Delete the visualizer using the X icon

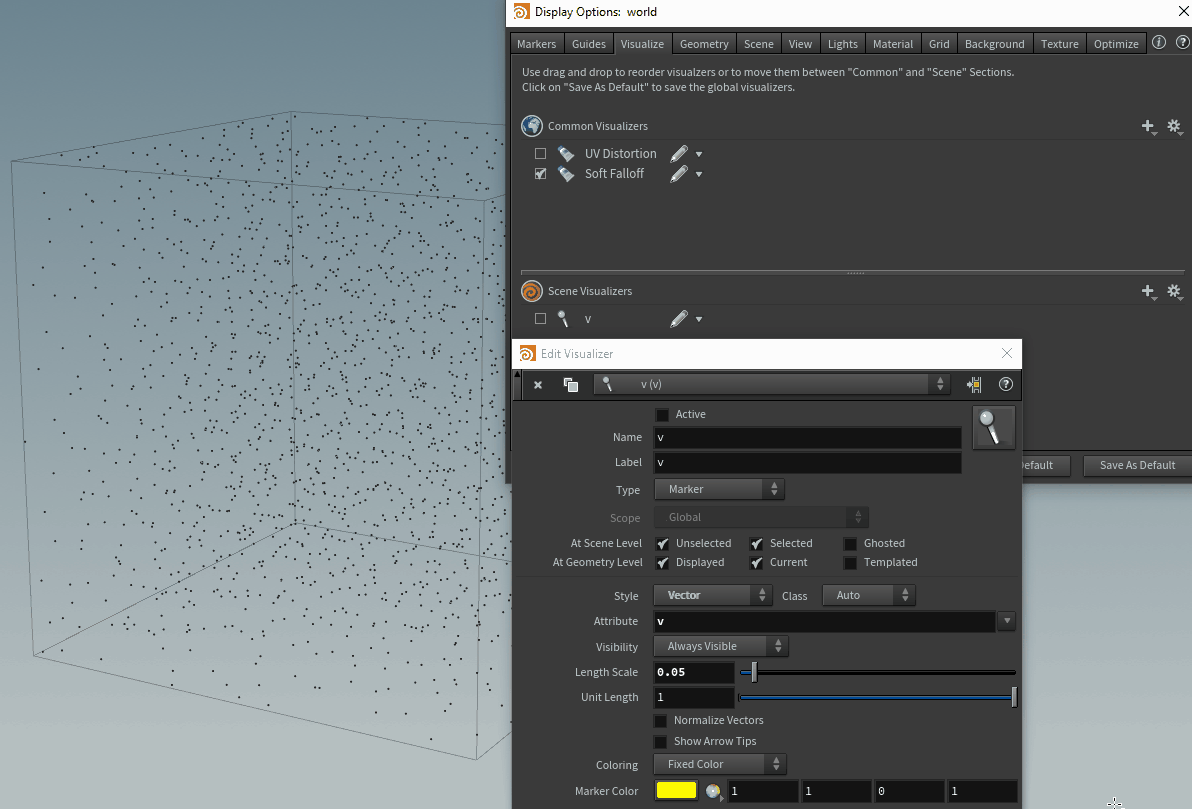[537, 384]
